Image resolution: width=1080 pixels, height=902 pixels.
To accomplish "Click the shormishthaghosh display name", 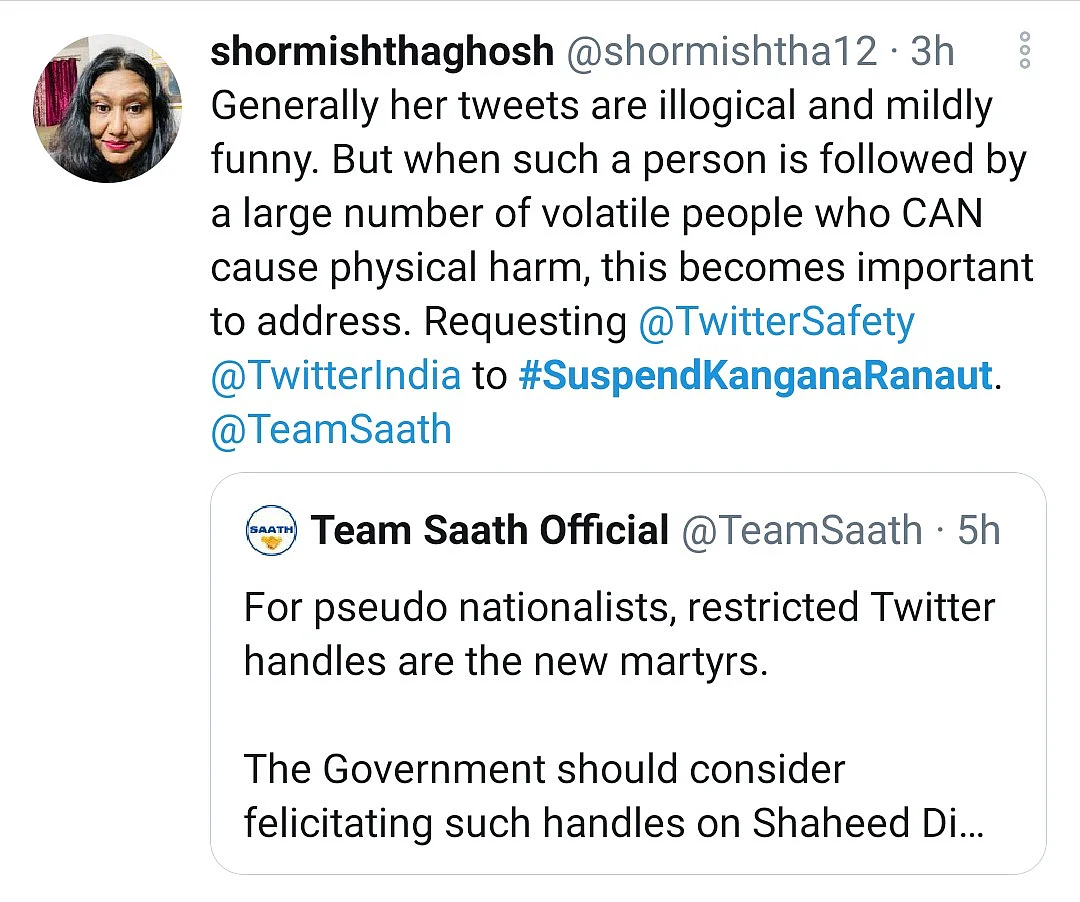I will coord(382,52).
